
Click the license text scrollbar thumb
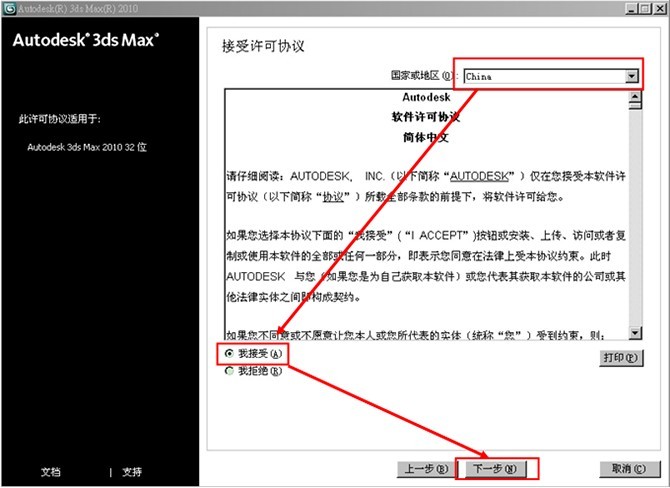pyautogui.click(x=635, y=106)
